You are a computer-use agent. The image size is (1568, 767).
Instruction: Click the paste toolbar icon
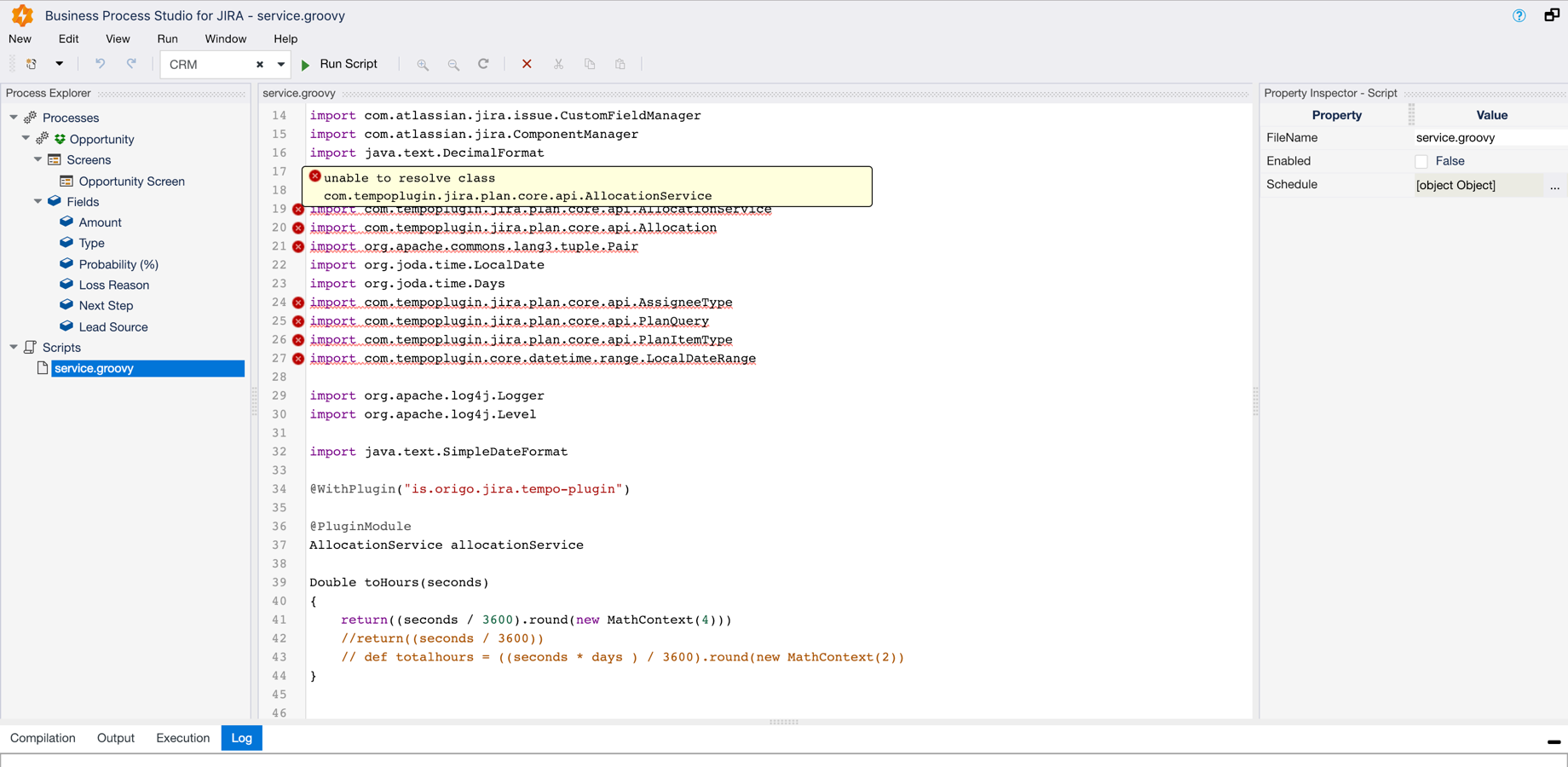pyautogui.click(x=620, y=64)
